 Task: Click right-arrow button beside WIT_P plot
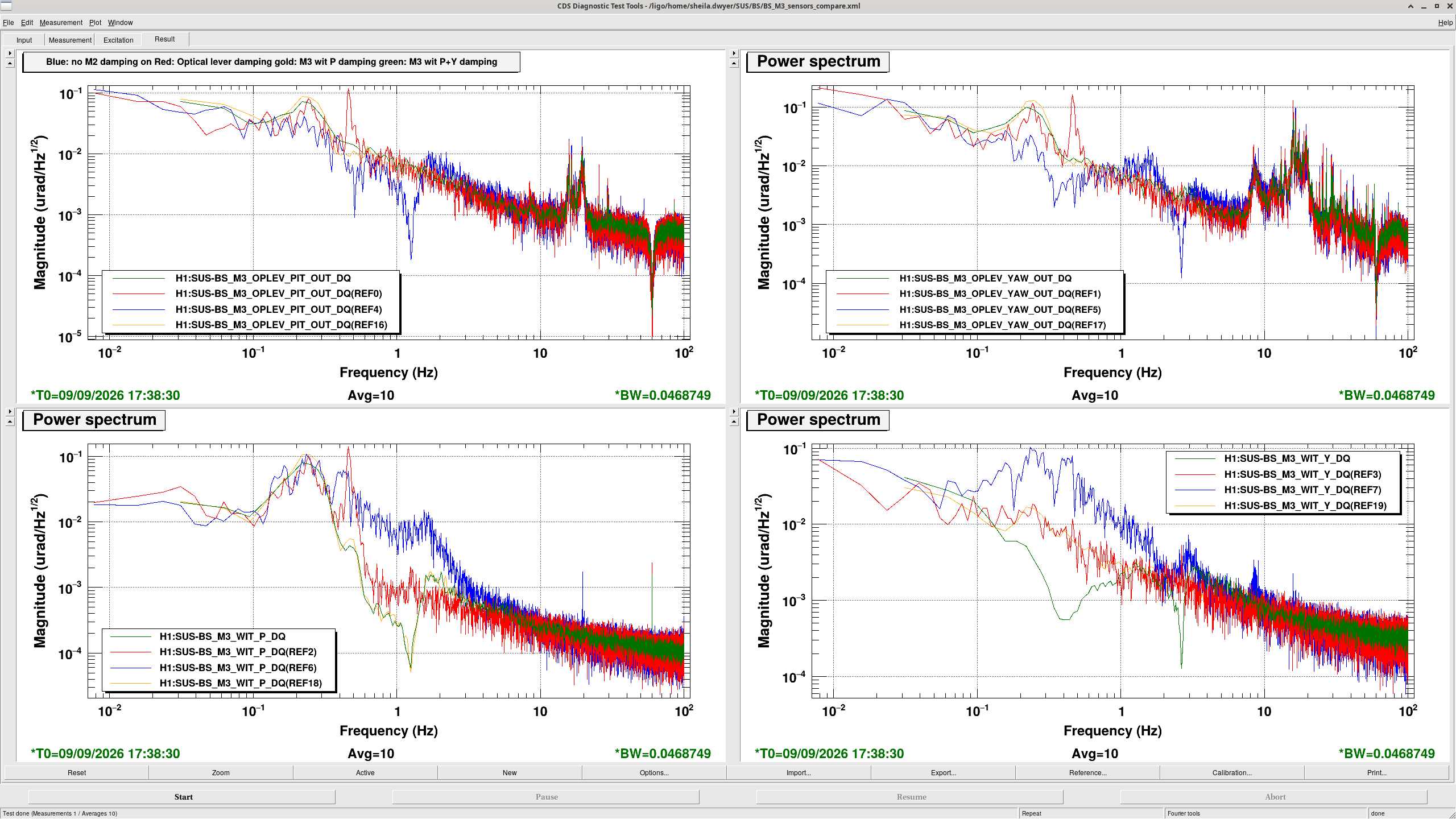10,411
